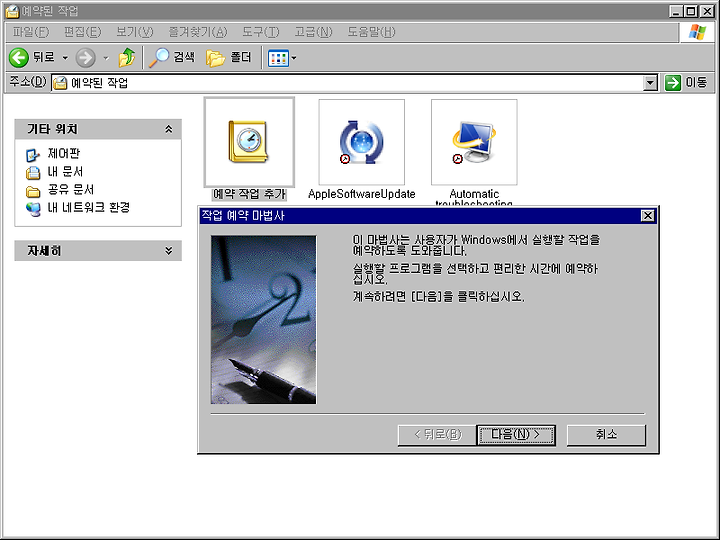Screen dimensions: 720x540
Task: Open the Favorites (즐겨찾기) menu
Action: 198,32
